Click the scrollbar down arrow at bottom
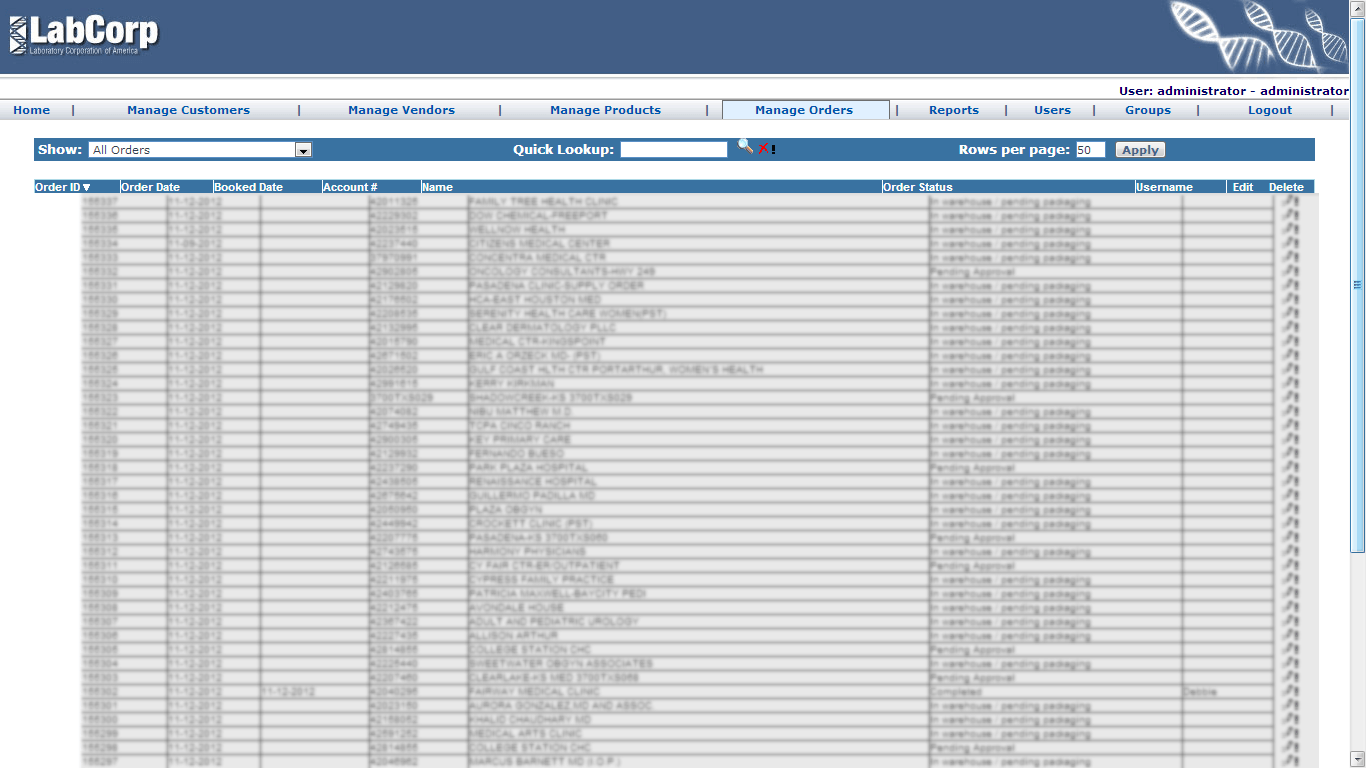This screenshot has width=1366, height=768. click(1357, 759)
